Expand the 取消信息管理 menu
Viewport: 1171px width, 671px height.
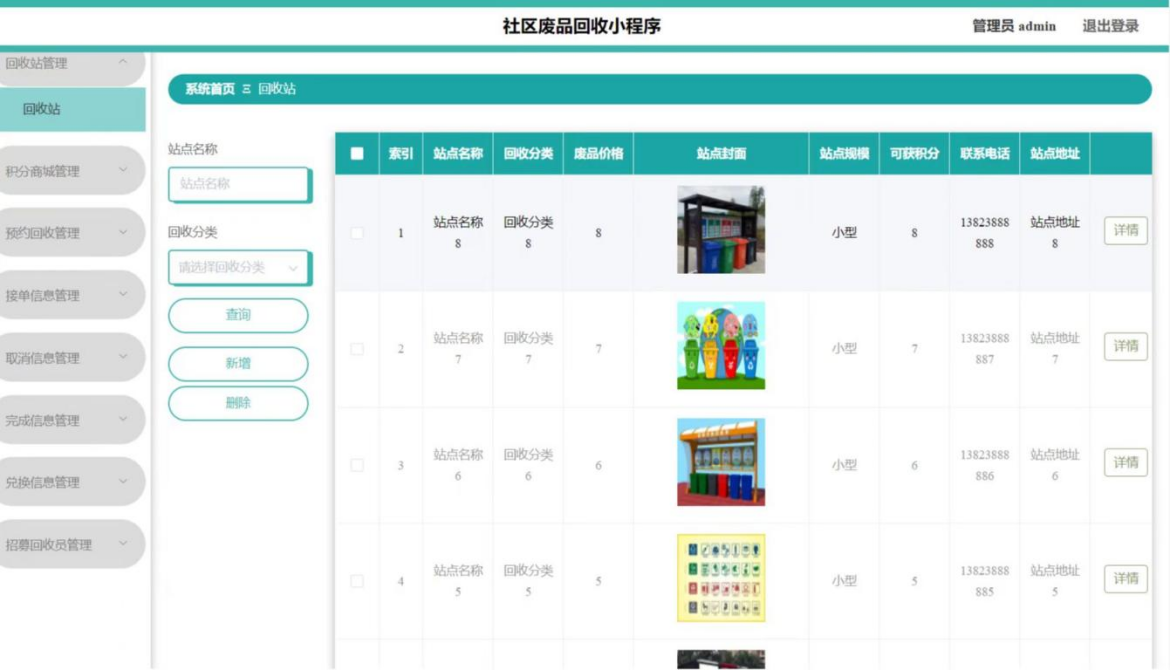(x=72, y=358)
